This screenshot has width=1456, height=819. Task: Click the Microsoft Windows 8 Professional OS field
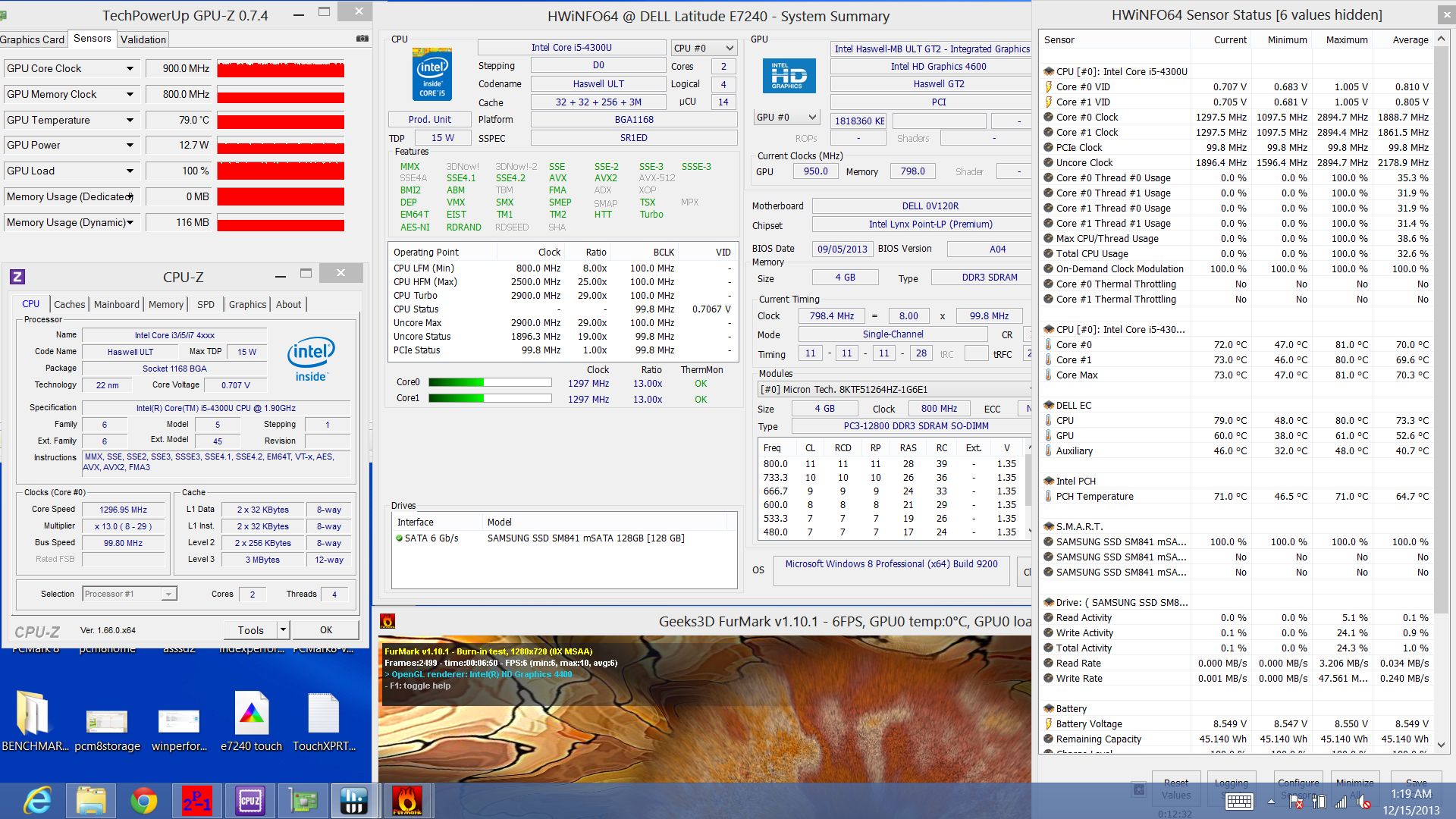892,570
